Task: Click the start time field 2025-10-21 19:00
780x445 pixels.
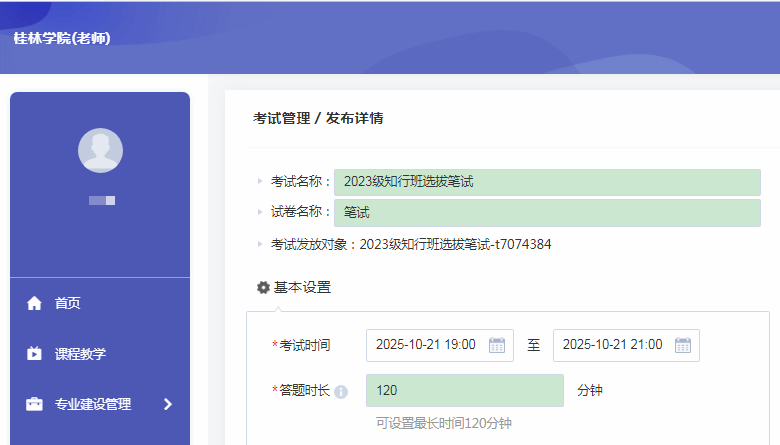Action: click(427, 345)
